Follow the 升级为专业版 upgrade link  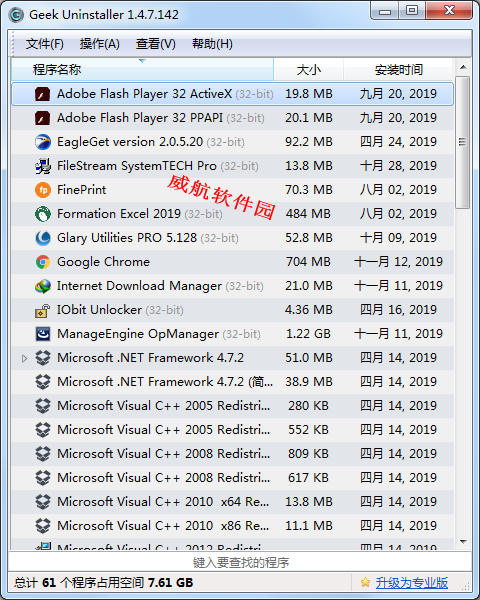point(411,583)
